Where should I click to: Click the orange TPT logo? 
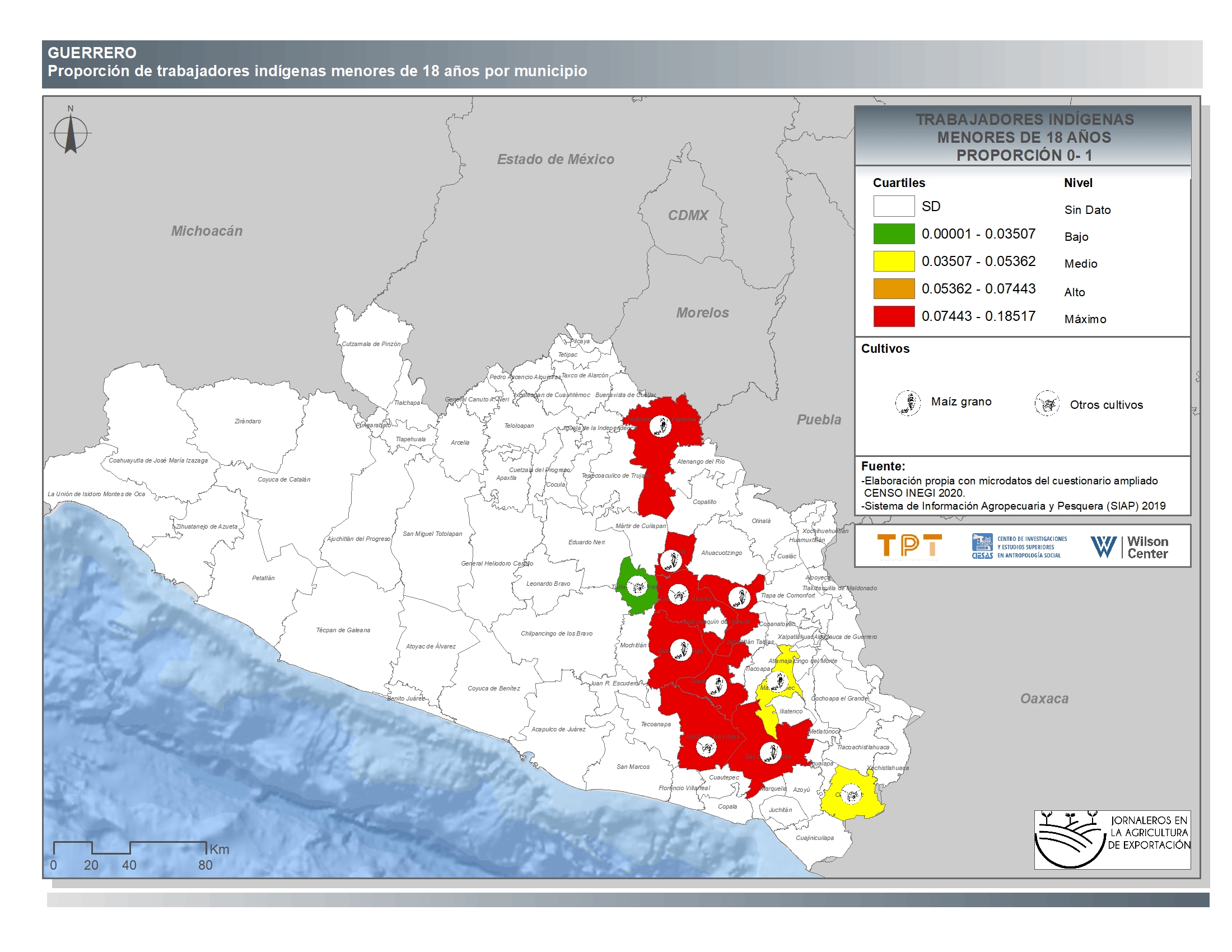(x=909, y=546)
